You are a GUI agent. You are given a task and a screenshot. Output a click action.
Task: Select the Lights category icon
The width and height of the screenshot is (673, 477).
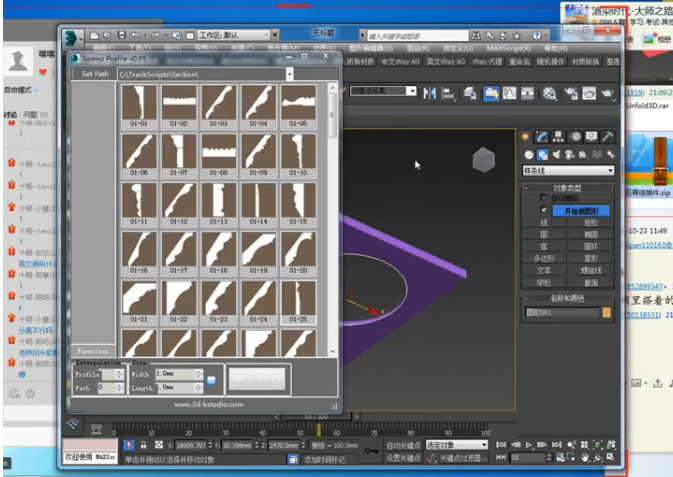tap(556, 155)
